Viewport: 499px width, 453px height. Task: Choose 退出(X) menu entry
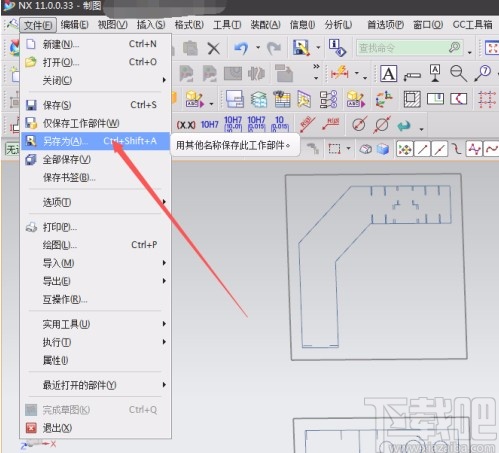pyautogui.click(x=96, y=428)
